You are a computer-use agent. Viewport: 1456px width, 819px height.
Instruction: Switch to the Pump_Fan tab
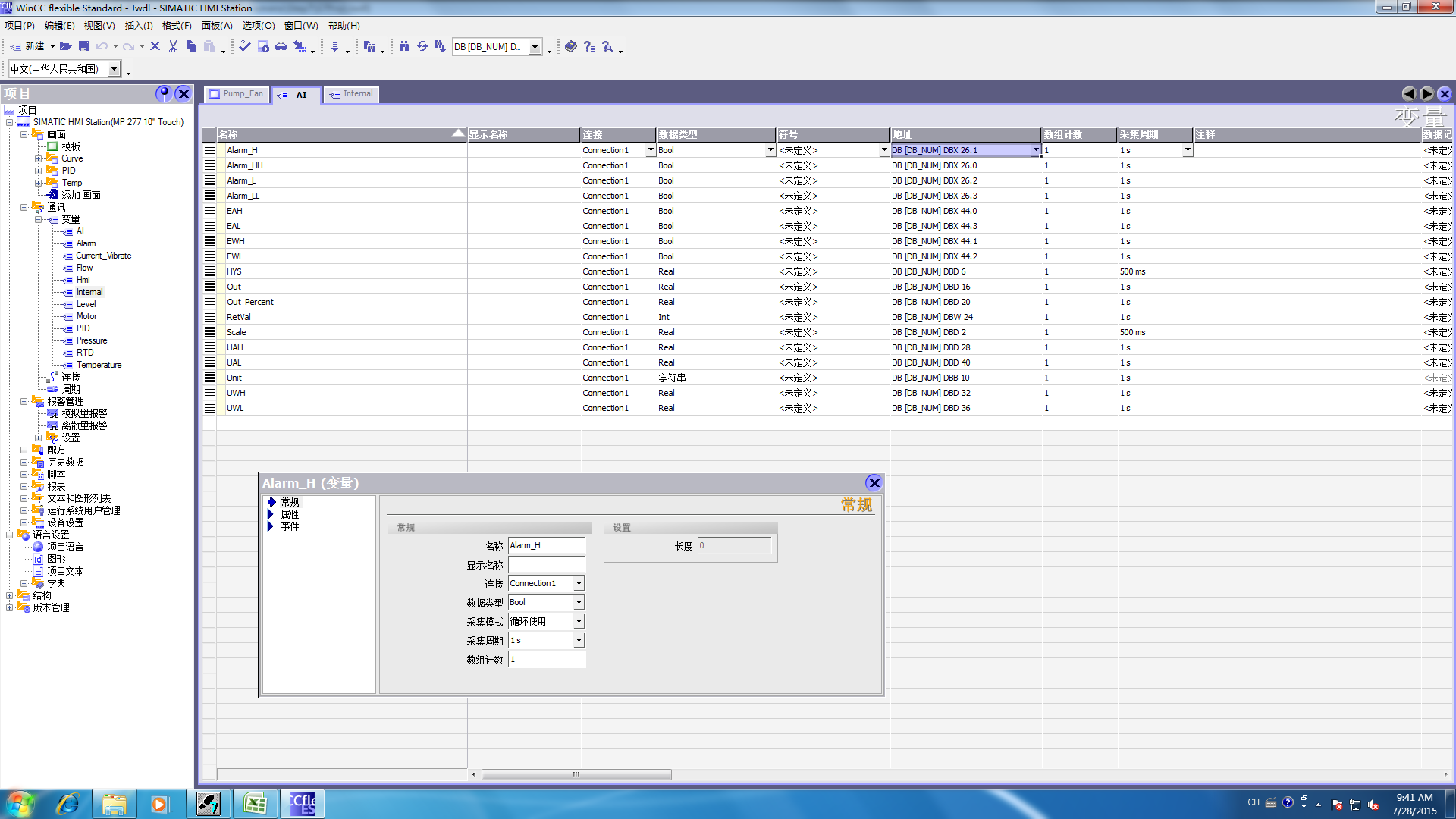[237, 94]
